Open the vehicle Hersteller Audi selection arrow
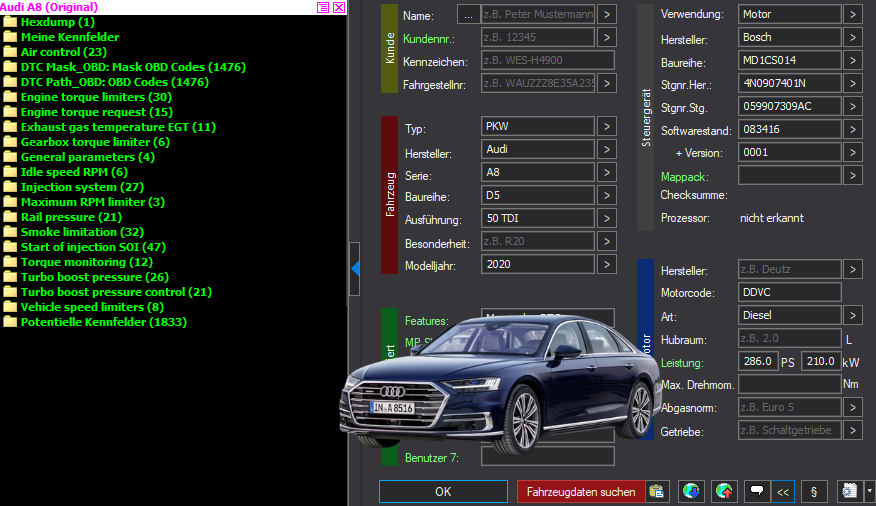The width and height of the screenshot is (876, 506). (607, 149)
